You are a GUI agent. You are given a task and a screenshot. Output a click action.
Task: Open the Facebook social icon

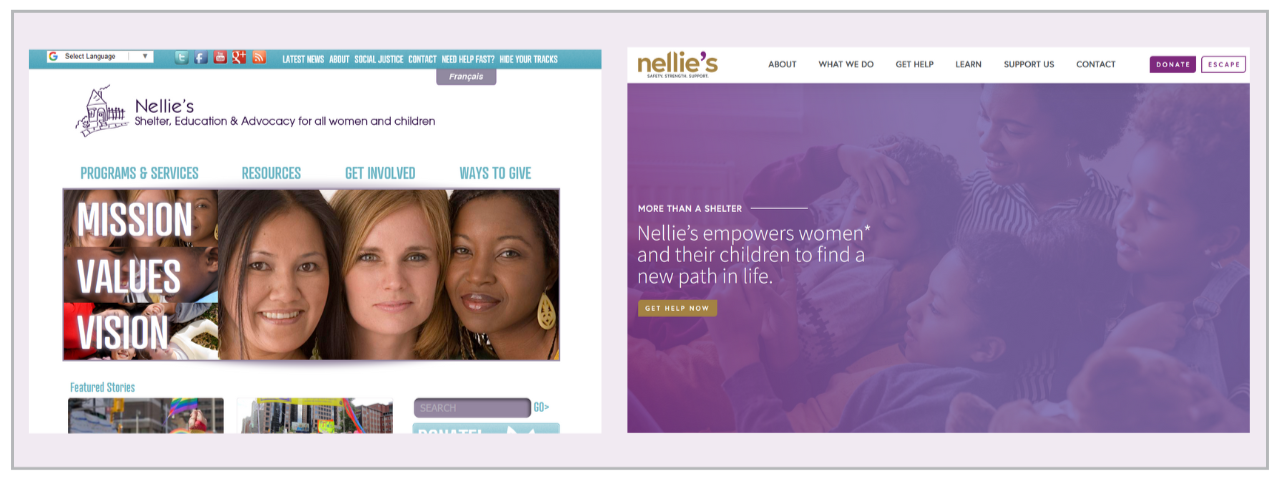coord(201,58)
